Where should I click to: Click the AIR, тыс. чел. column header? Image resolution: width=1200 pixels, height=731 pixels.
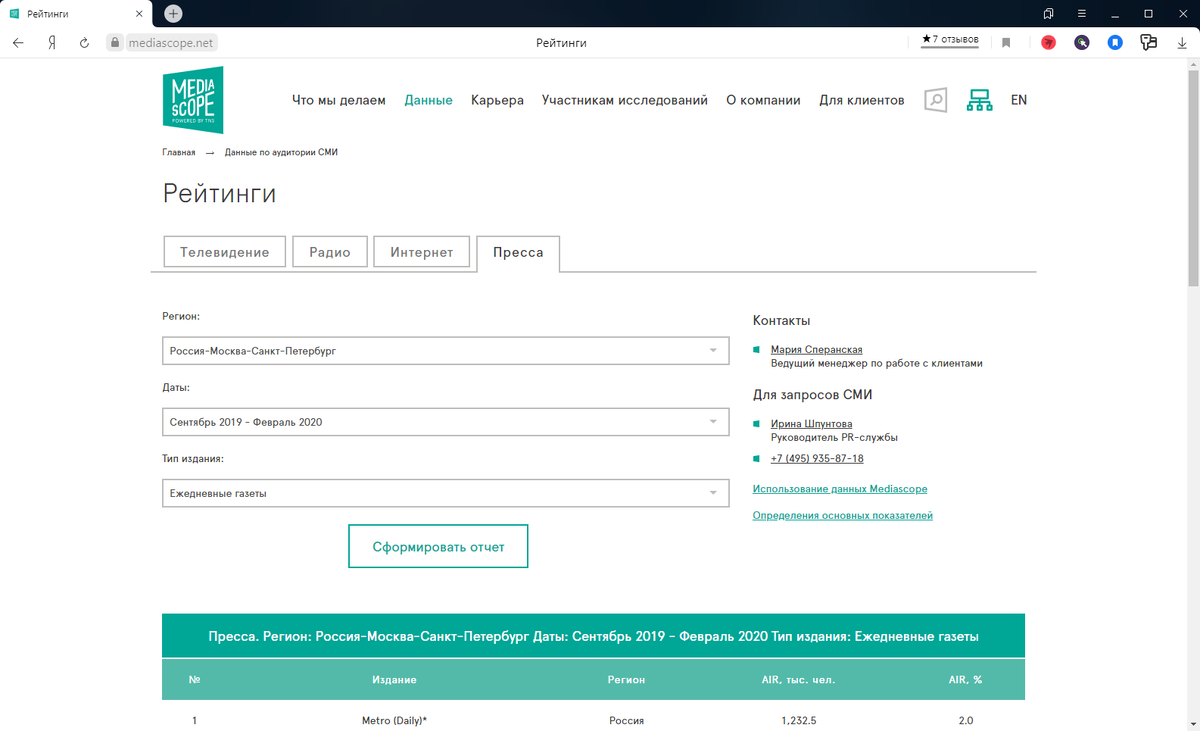coord(798,679)
